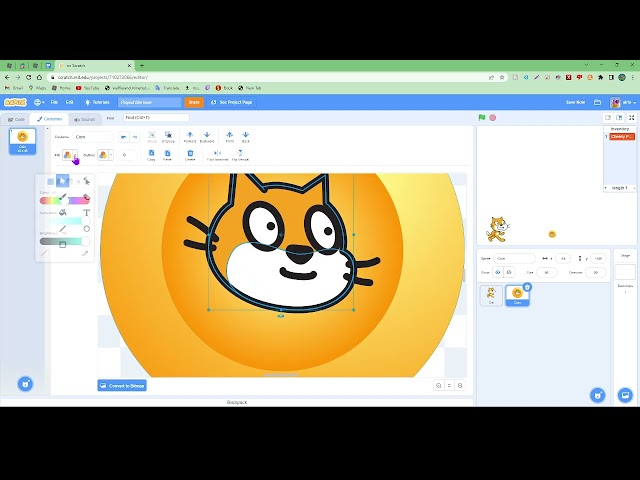Move selection Backward one layer
This screenshot has width=640, height=480.
[x=207, y=137]
